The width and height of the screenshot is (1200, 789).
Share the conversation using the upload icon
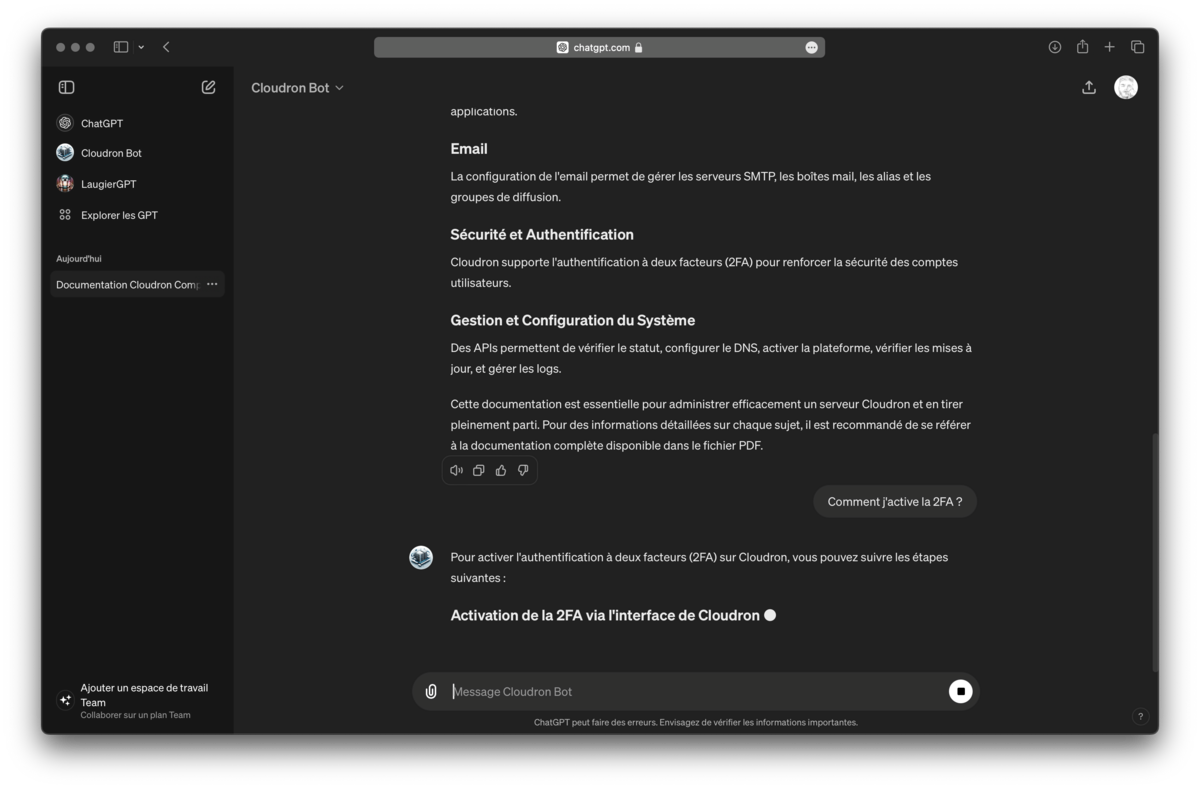click(x=1089, y=88)
